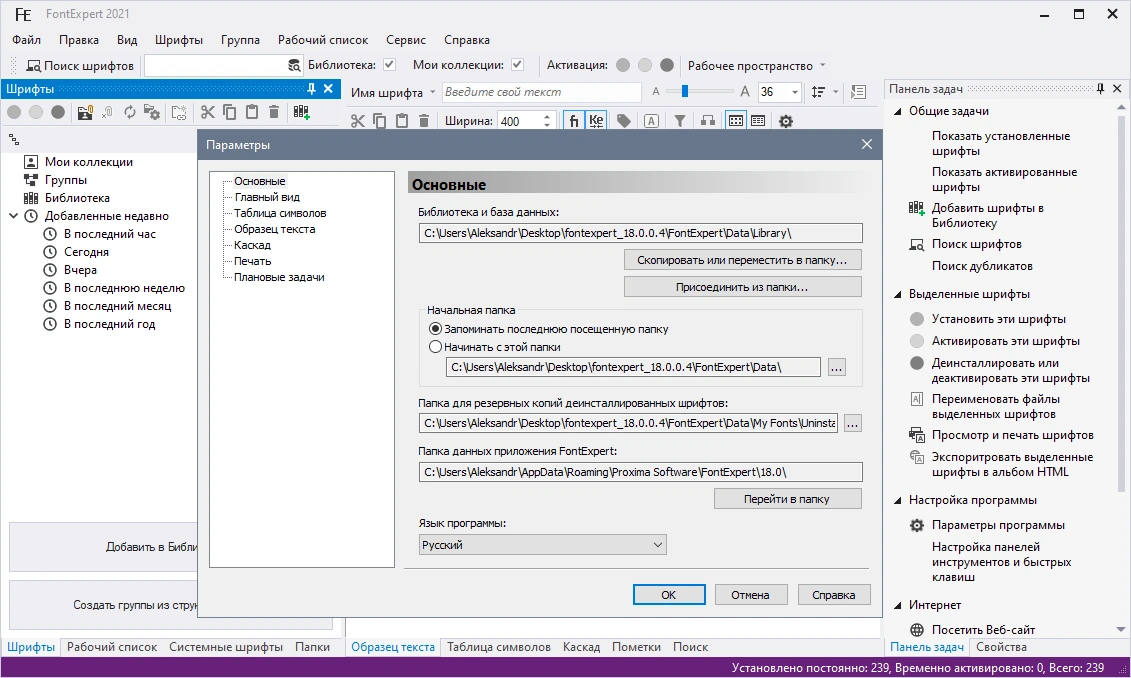1131x678 pixels.
Task: Click the grouping icon next to the filter
Action: click(708, 120)
